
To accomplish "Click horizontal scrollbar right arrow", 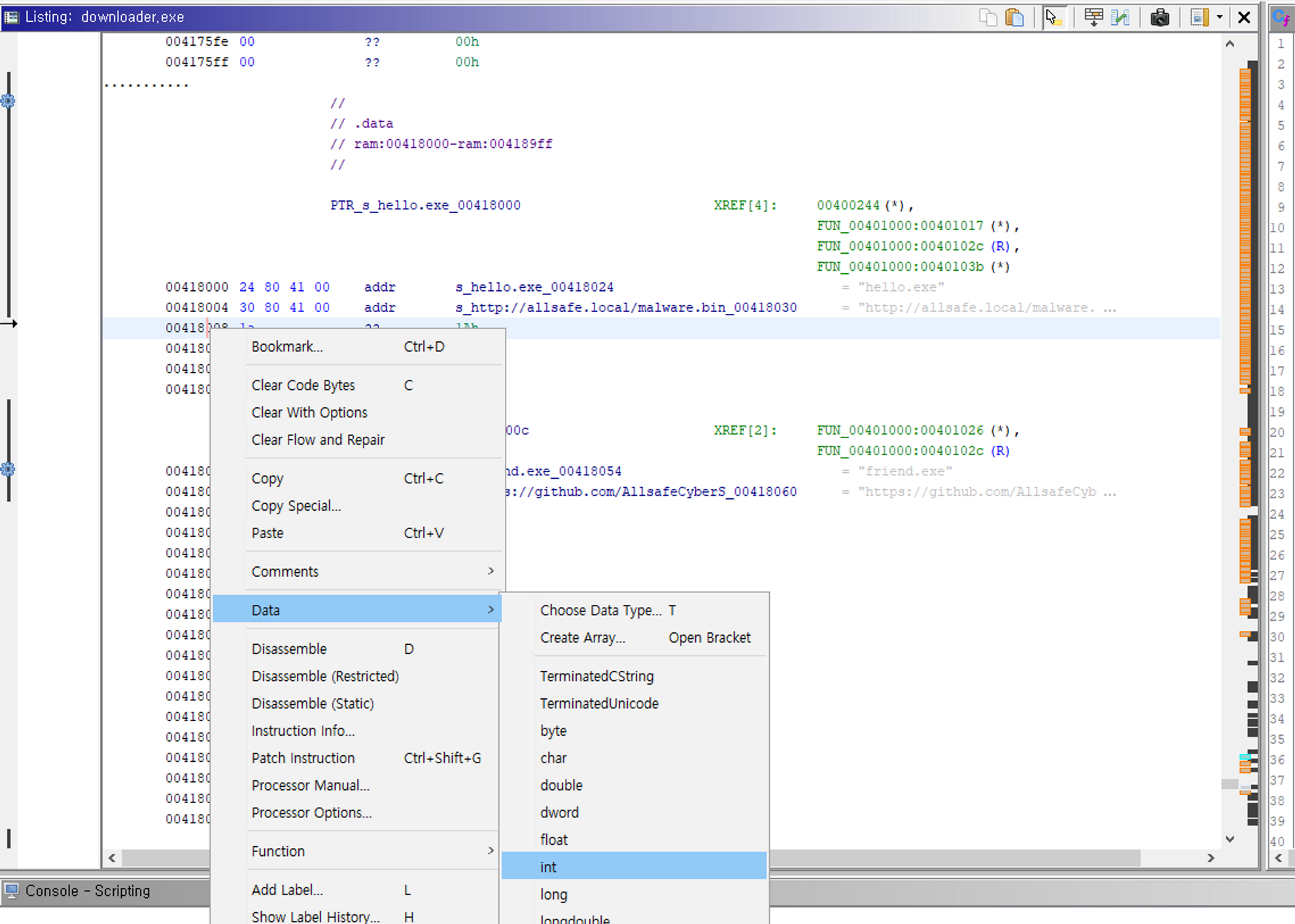I will 1211,858.
